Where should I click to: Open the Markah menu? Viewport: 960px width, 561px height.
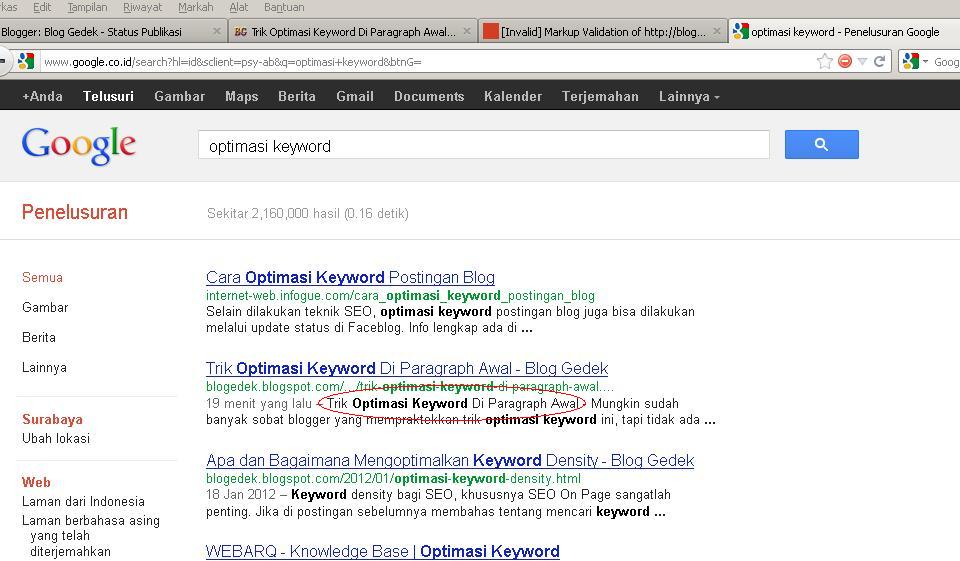tap(195, 7)
